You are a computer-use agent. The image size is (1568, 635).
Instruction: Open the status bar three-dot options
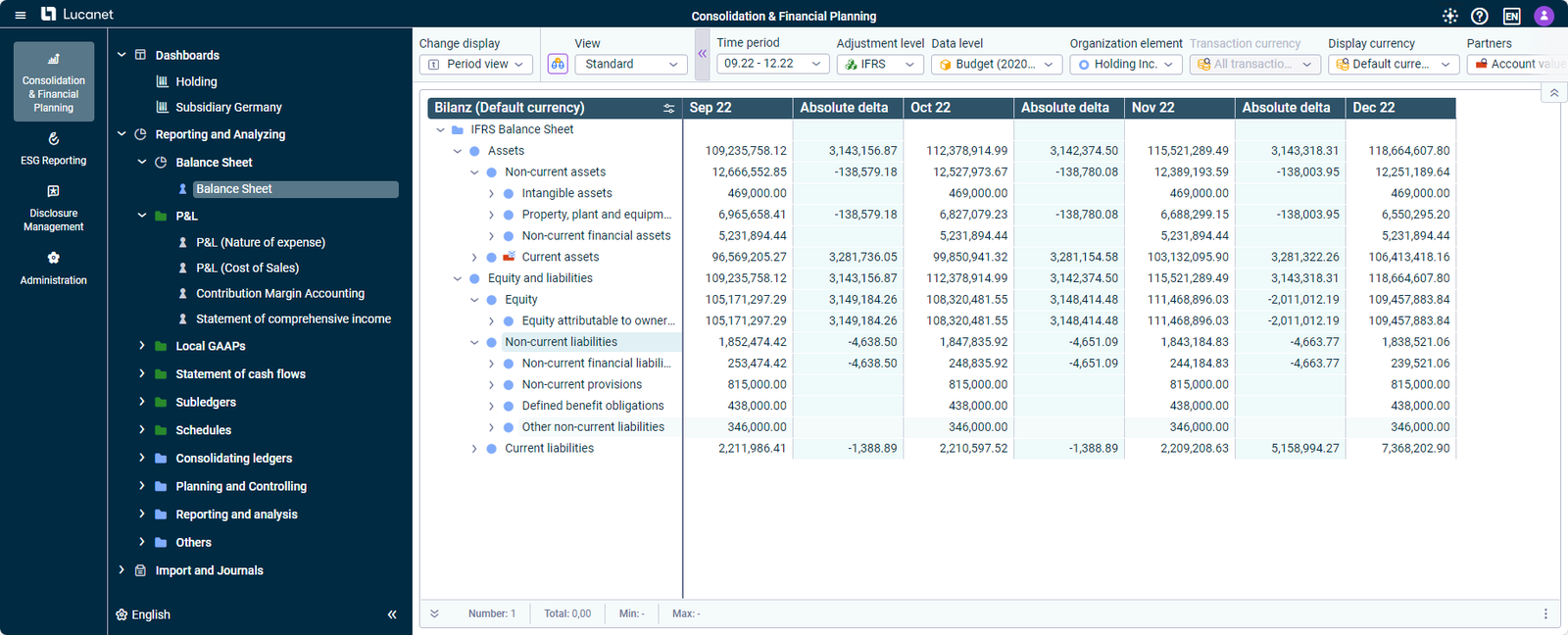coord(1545,613)
